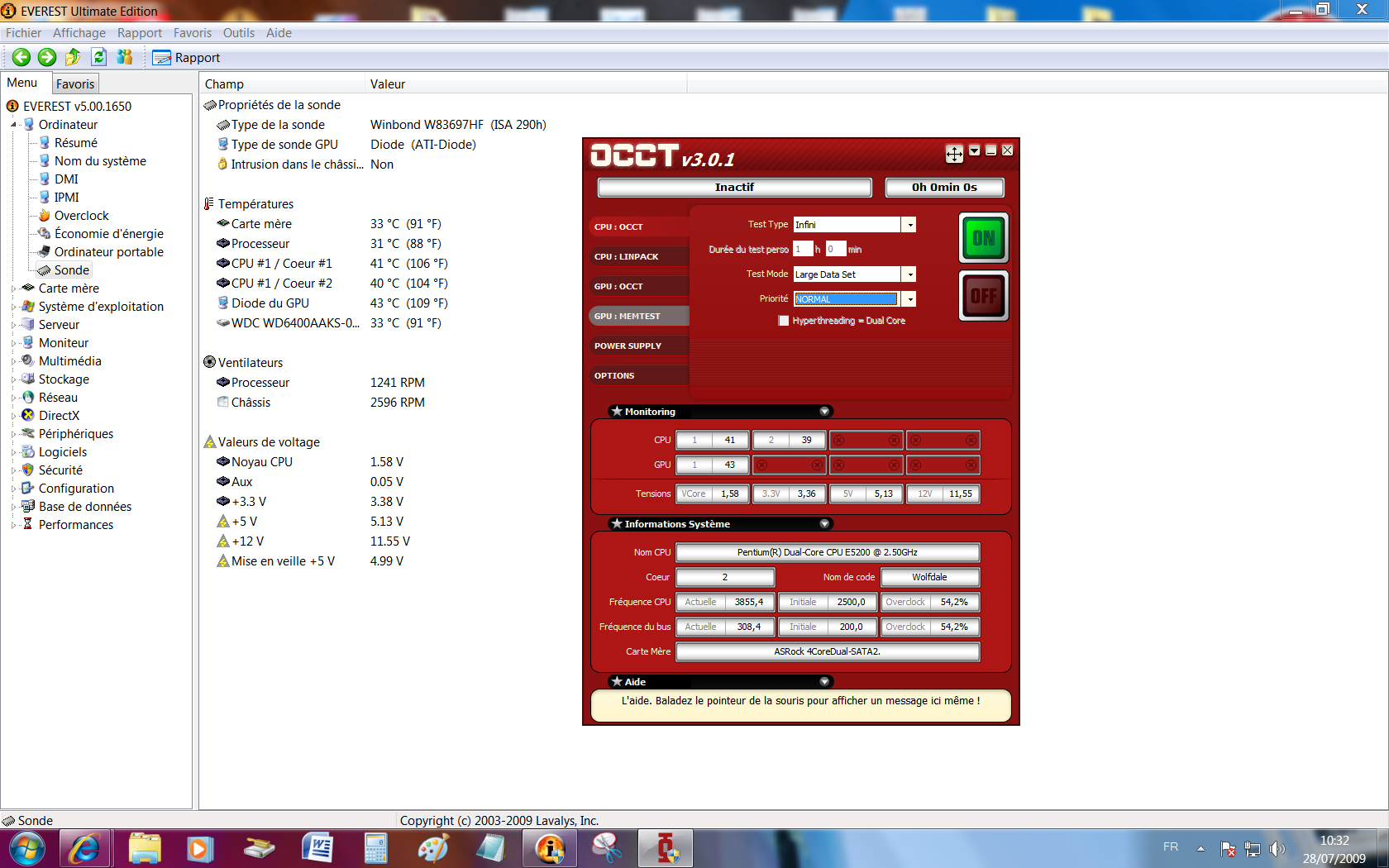
Task: Click the OCCT move window crosshair icon
Action: pyautogui.click(x=954, y=153)
